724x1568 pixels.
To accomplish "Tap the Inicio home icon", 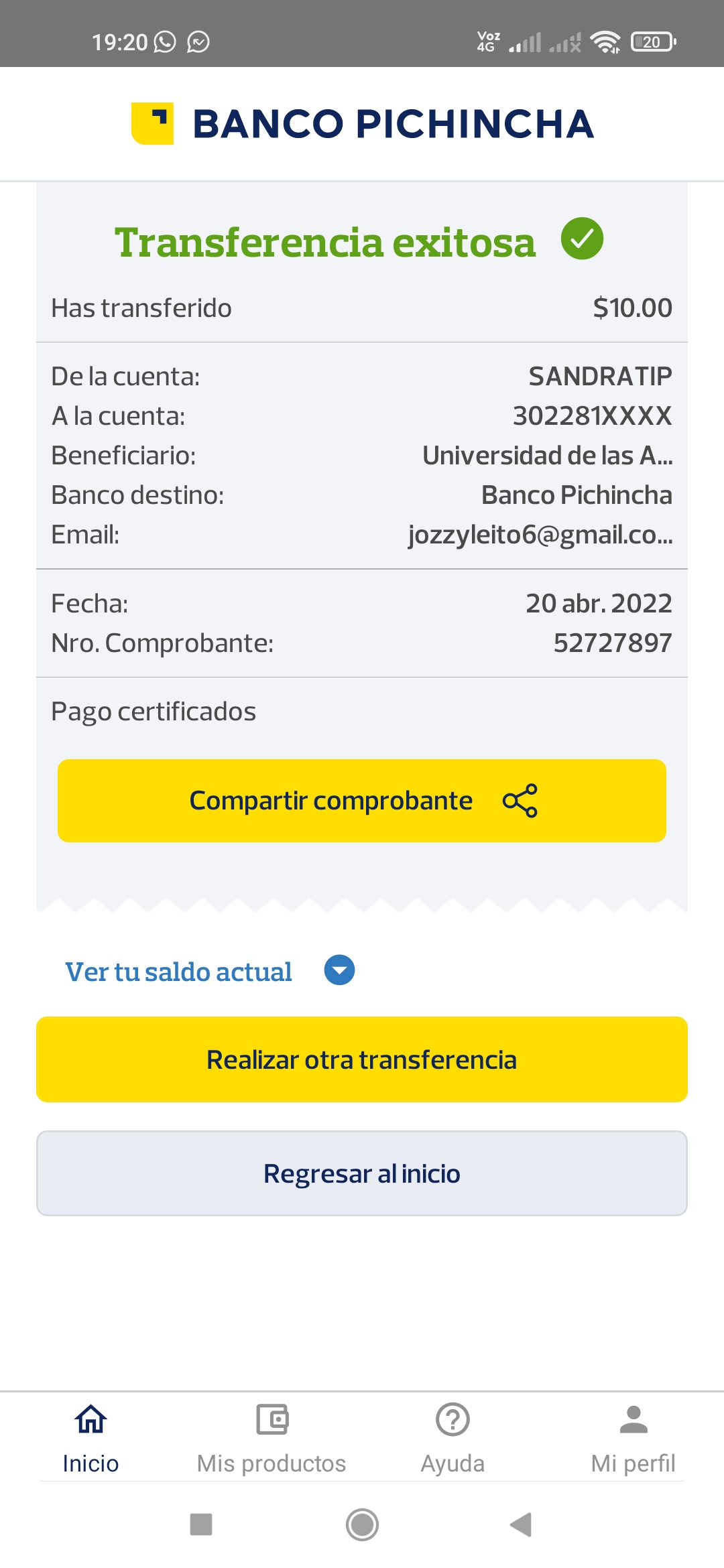I will (x=90, y=1419).
